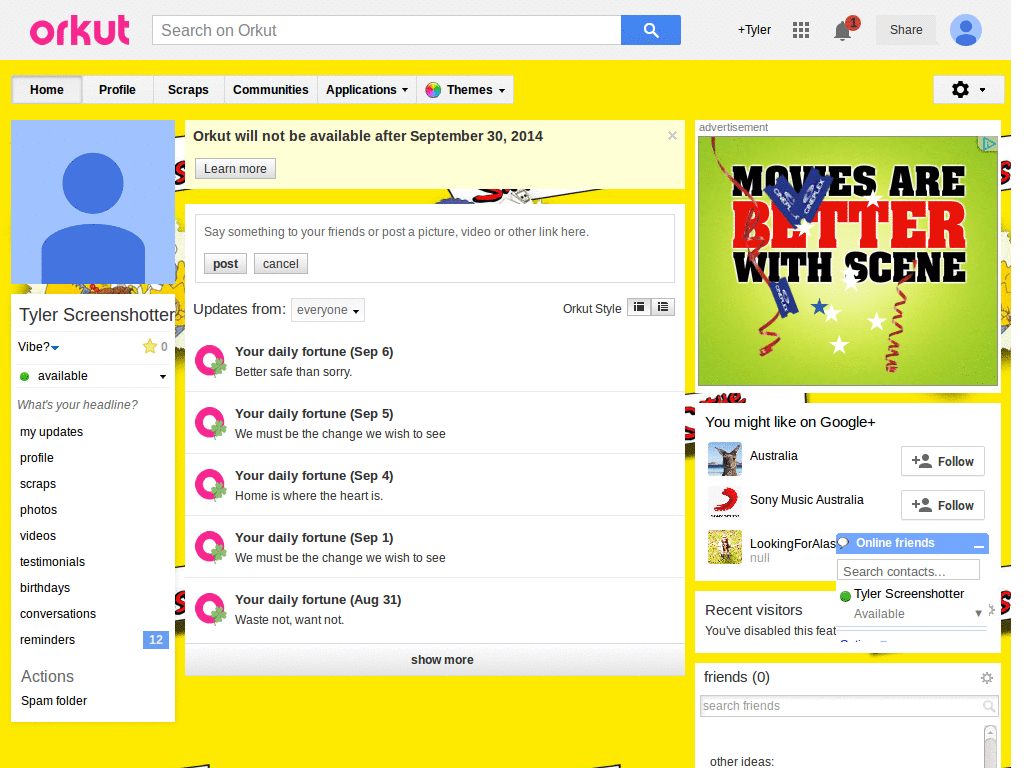Open the Profile tab
The height and width of the screenshot is (768, 1024).
118,90
